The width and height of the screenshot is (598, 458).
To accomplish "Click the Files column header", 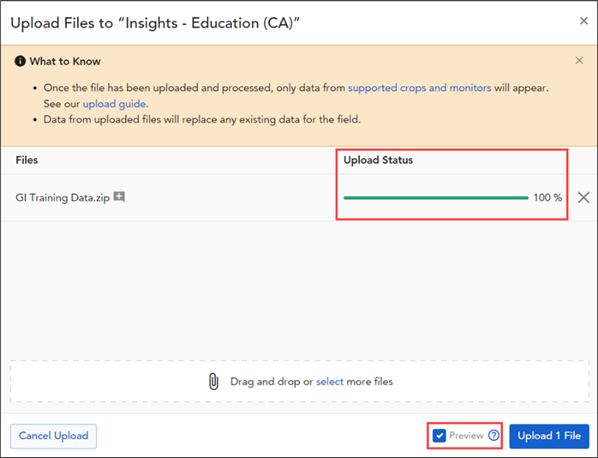I will (27, 160).
